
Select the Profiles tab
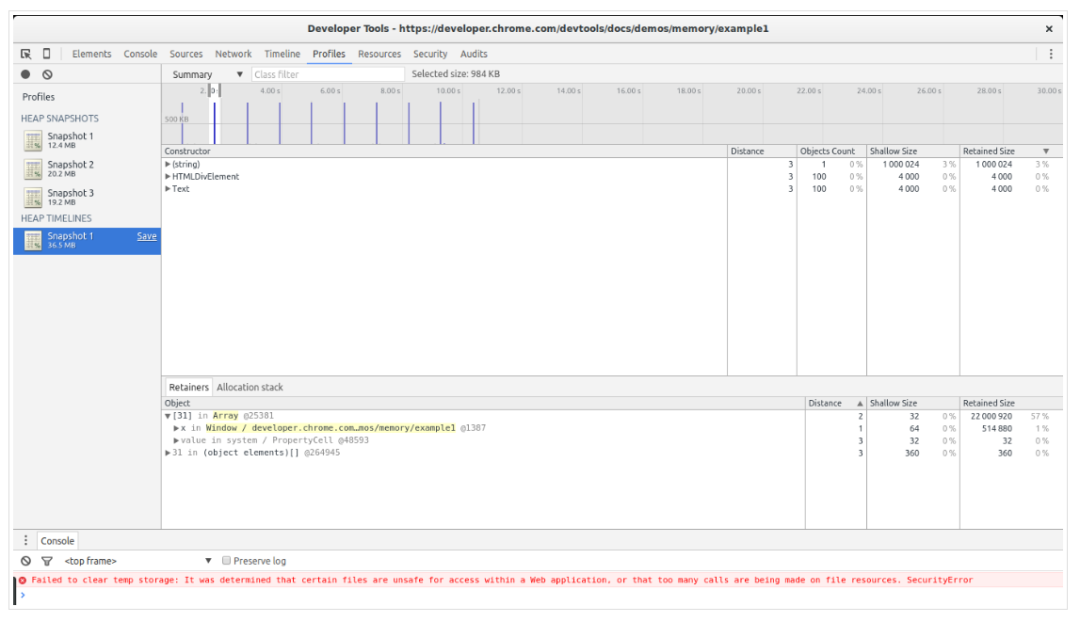329,54
